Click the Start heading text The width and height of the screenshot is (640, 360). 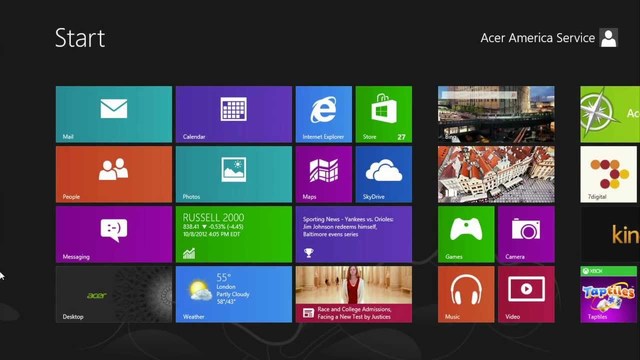[x=80, y=38]
